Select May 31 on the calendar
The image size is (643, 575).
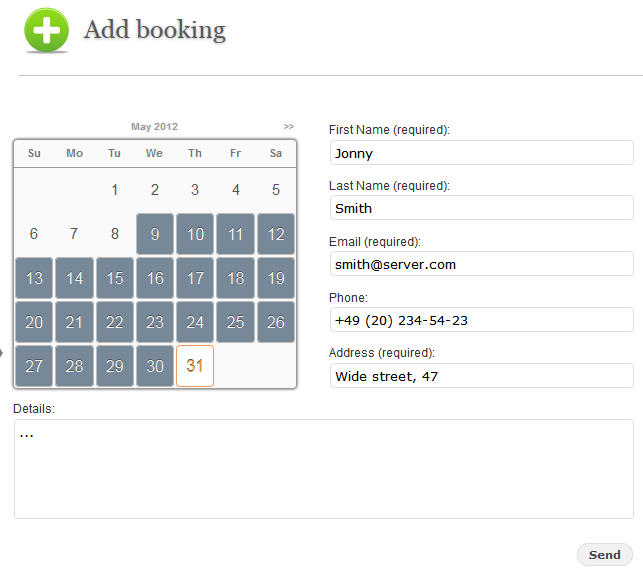(195, 366)
